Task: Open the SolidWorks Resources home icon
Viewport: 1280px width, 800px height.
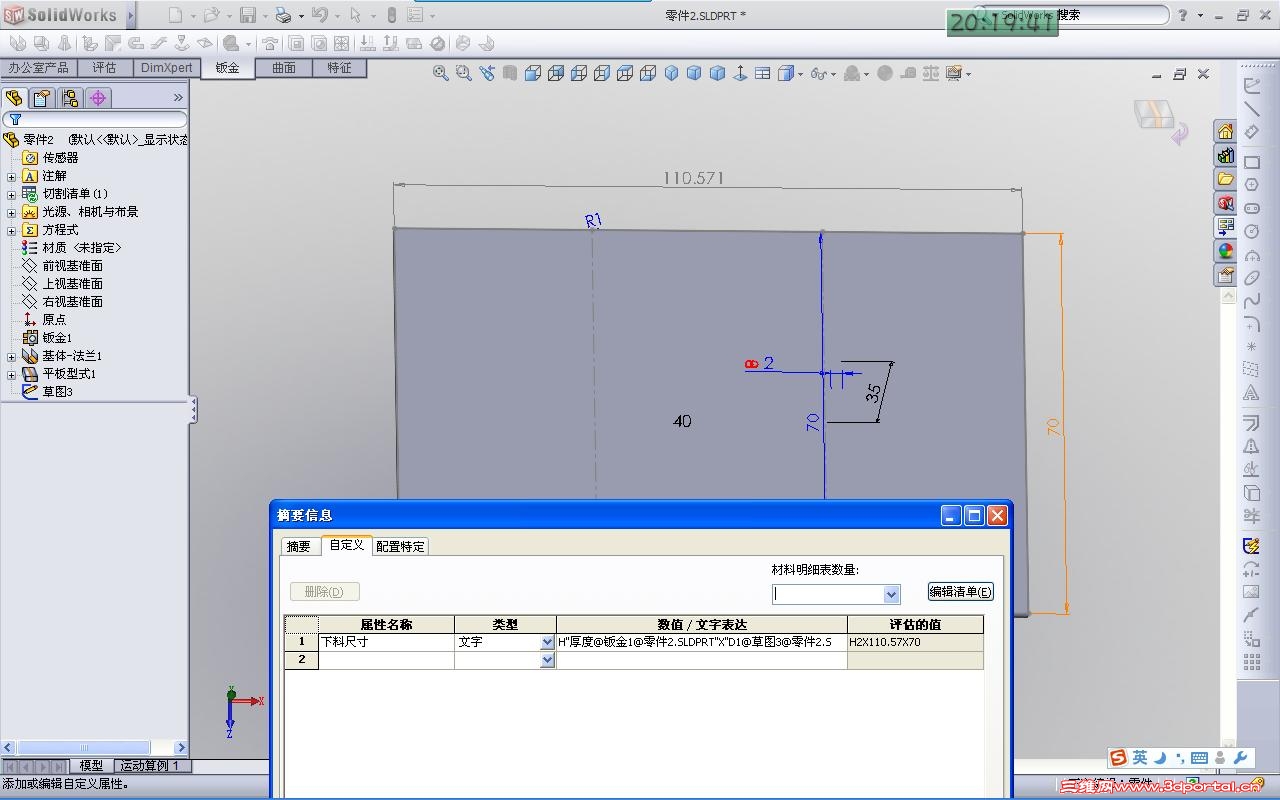Action: pyautogui.click(x=1225, y=131)
